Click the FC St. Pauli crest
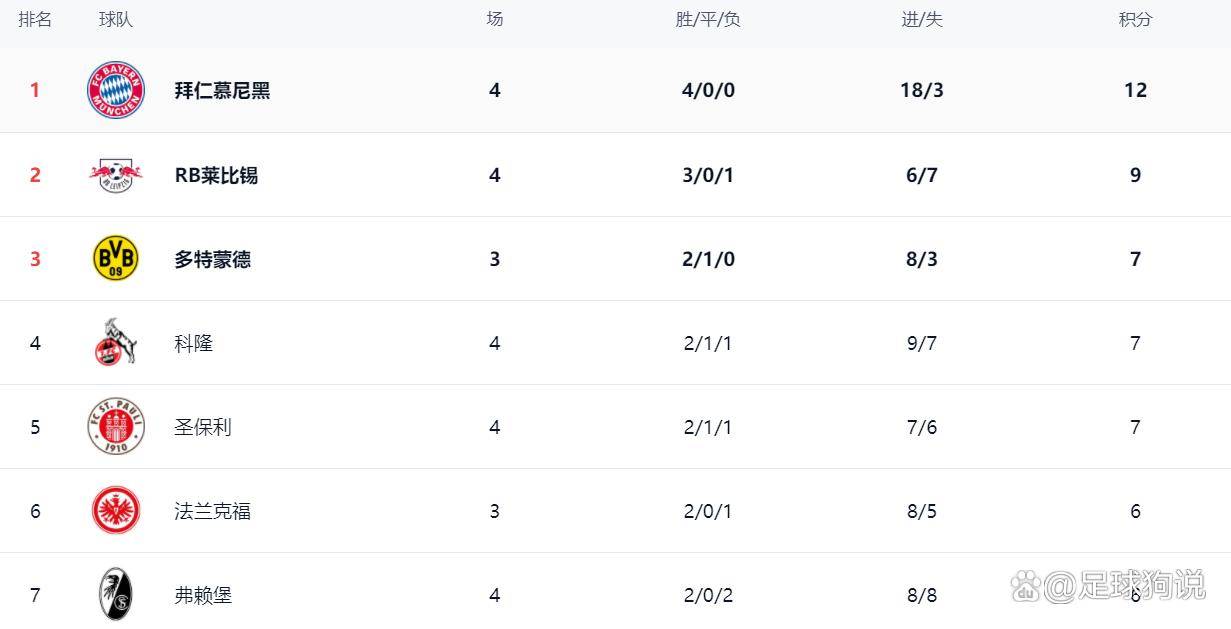This screenshot has width=1231, height=629. click(x=116, y=427)
